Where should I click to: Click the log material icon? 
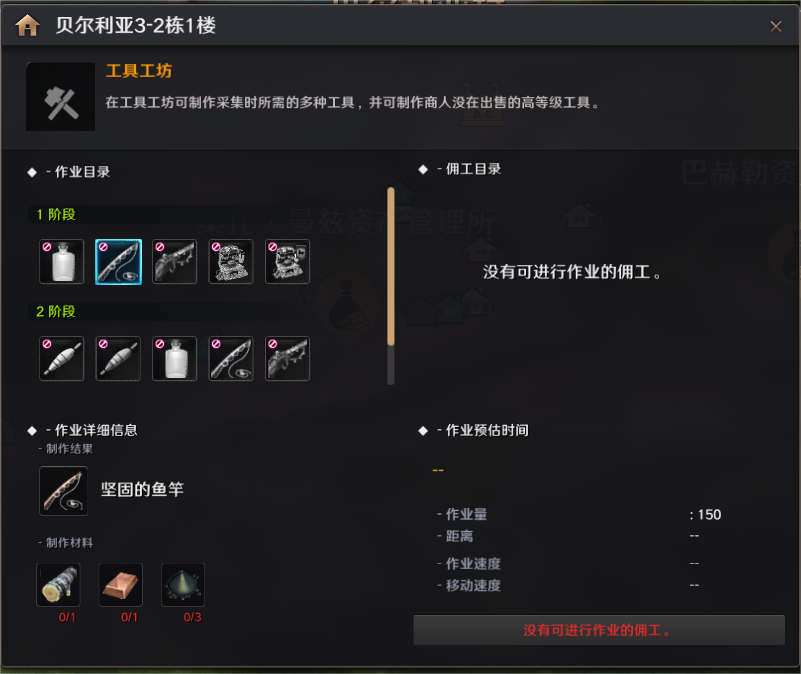(58, 585)
